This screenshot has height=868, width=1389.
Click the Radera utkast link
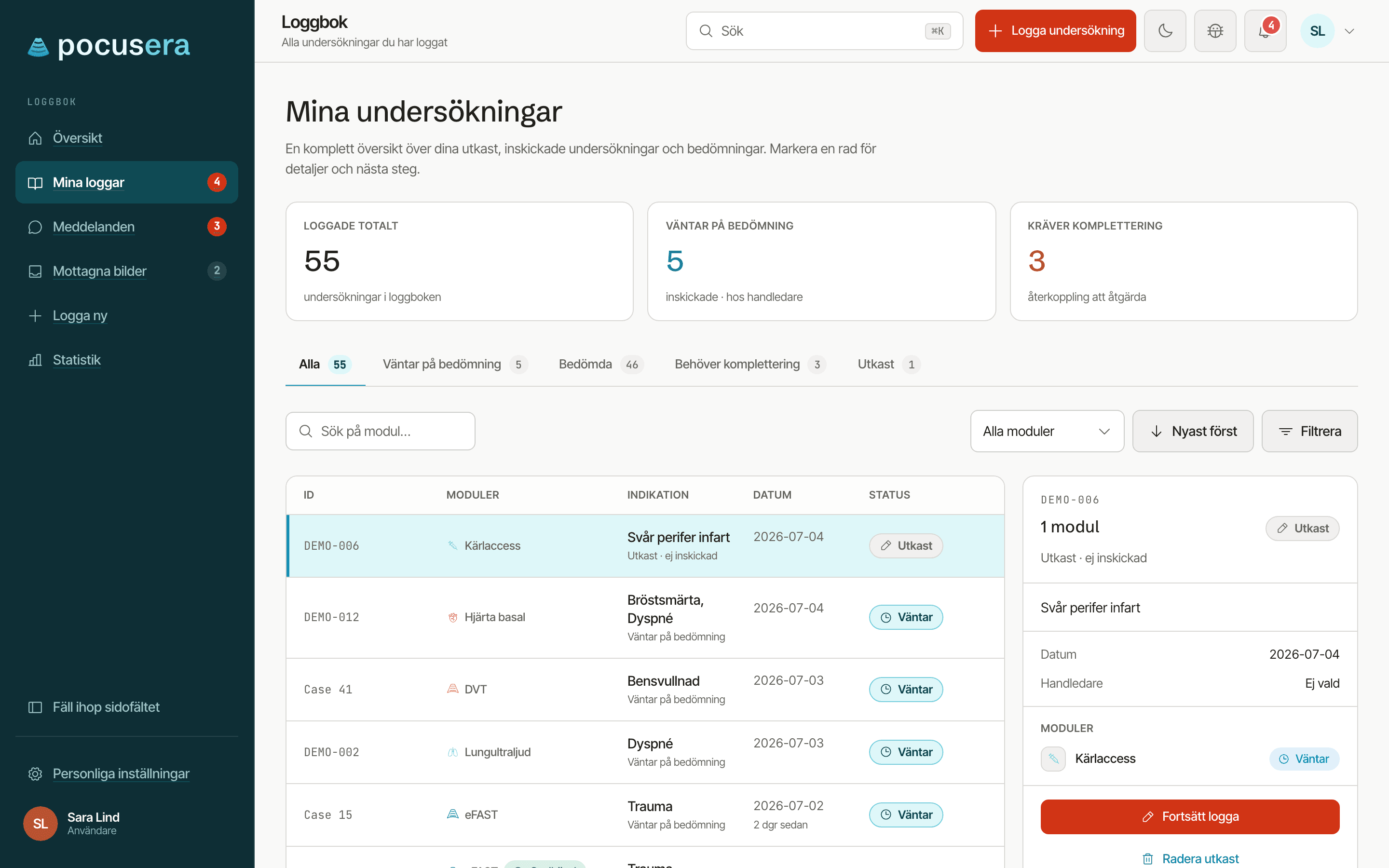pyautogui.click(x=1190, y=859)
